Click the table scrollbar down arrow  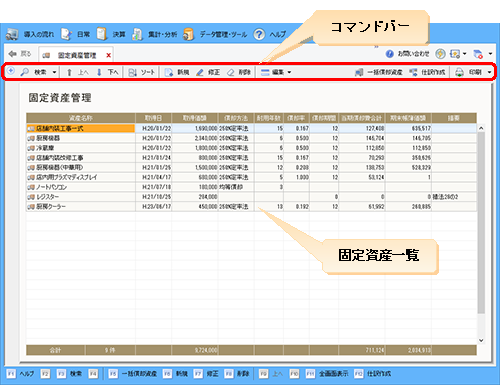481,340
